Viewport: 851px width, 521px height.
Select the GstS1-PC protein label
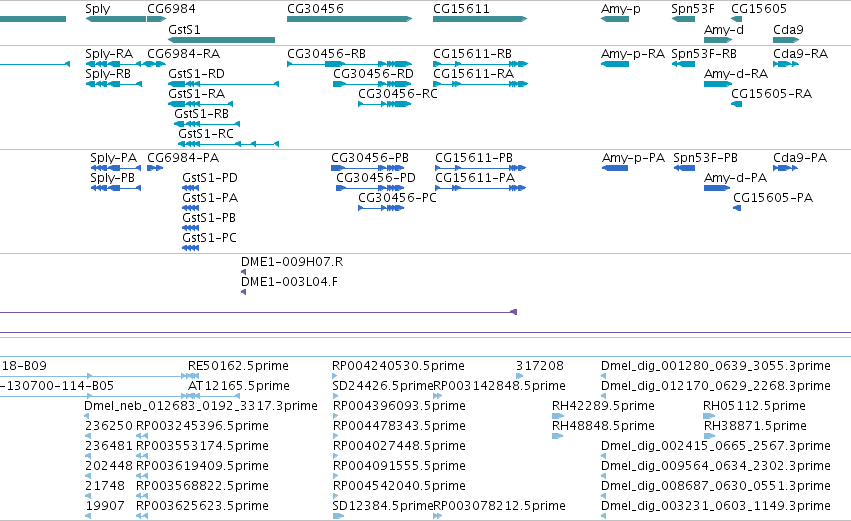[x=209, y=238]
